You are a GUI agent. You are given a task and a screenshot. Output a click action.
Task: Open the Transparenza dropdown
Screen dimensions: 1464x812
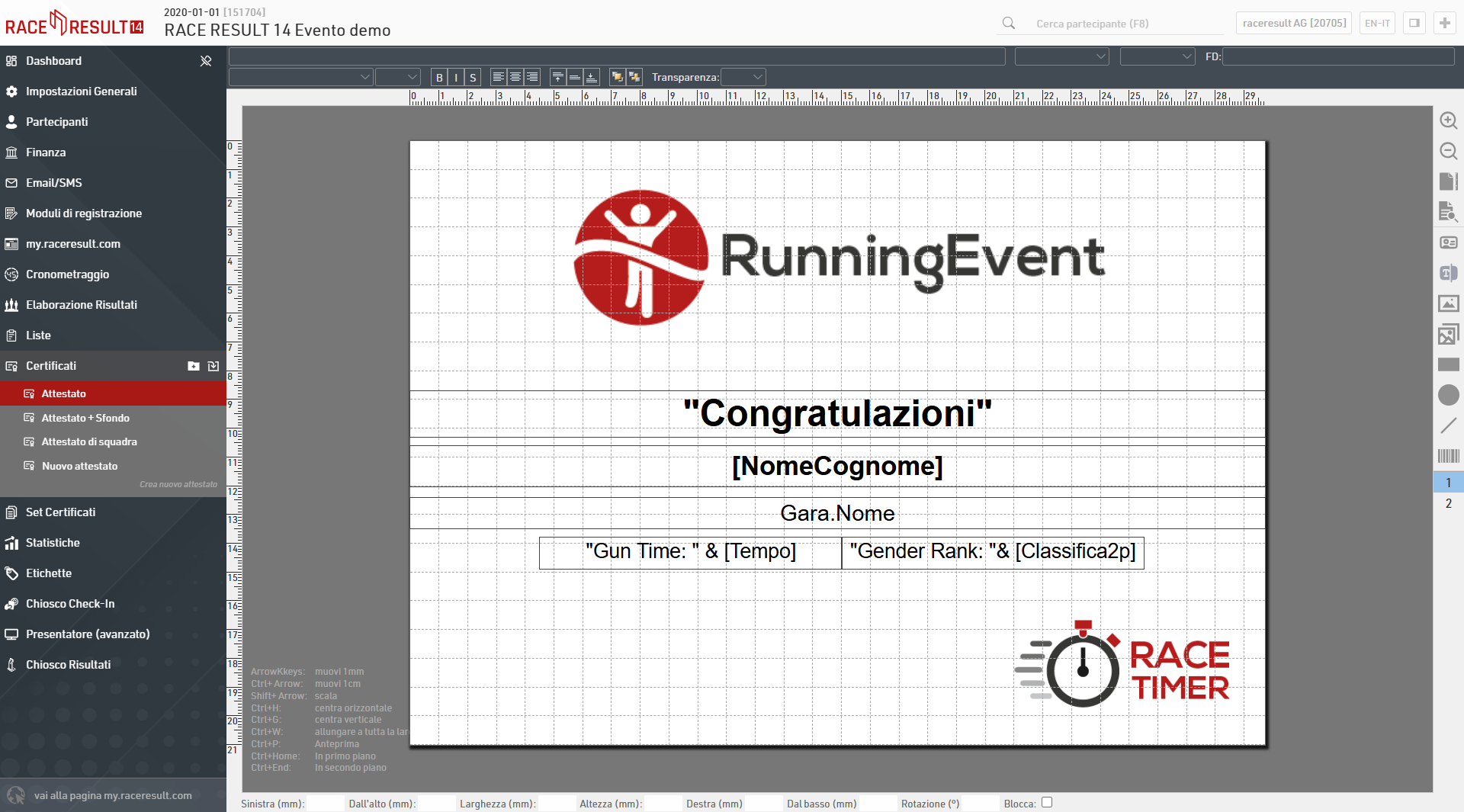tap(743, 77)
